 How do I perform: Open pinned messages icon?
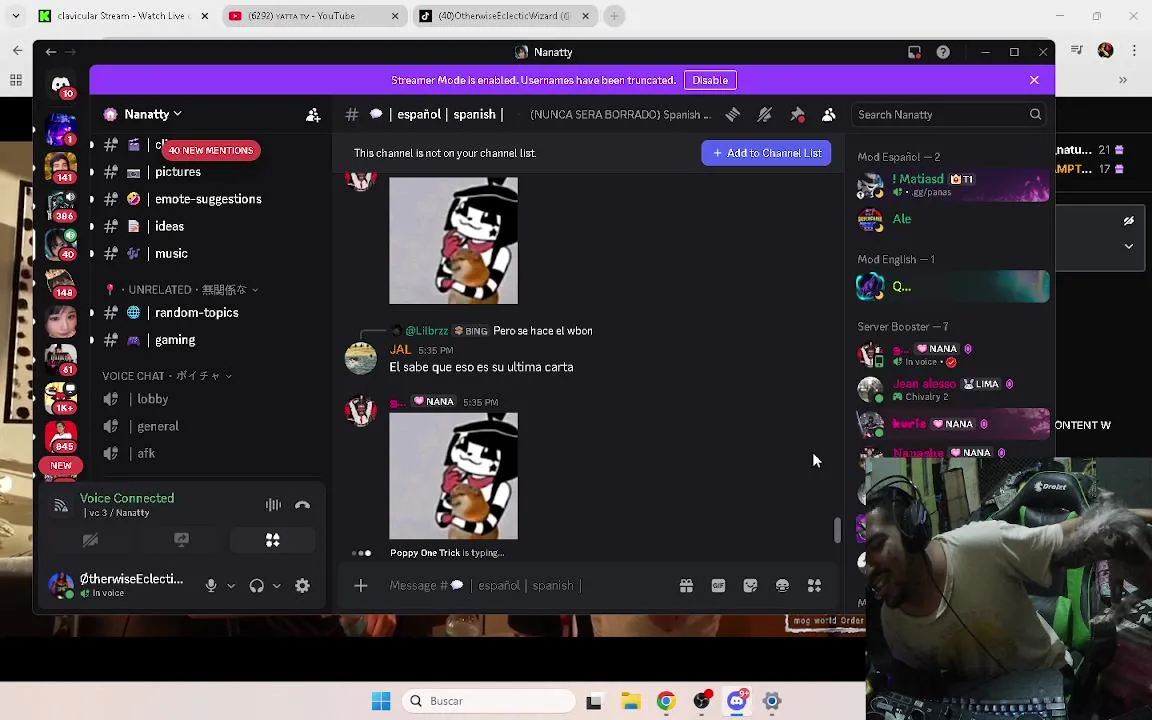tap(797, 115)
